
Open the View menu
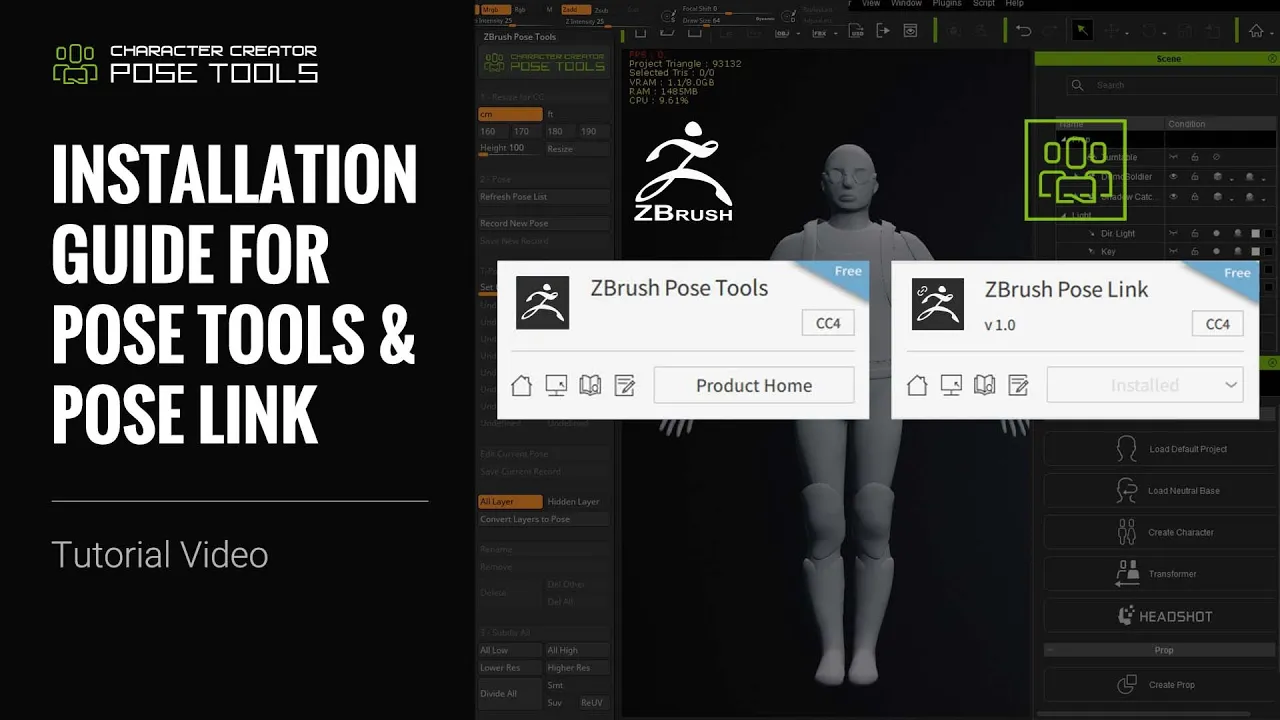(871, 4)
